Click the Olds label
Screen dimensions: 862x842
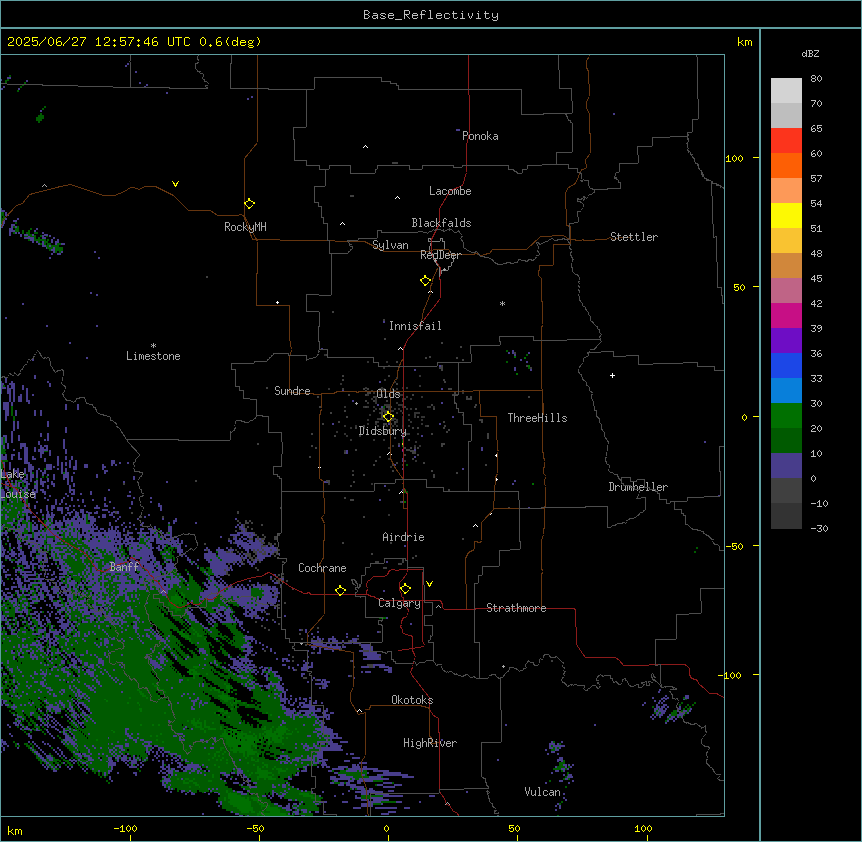[388, 394]
